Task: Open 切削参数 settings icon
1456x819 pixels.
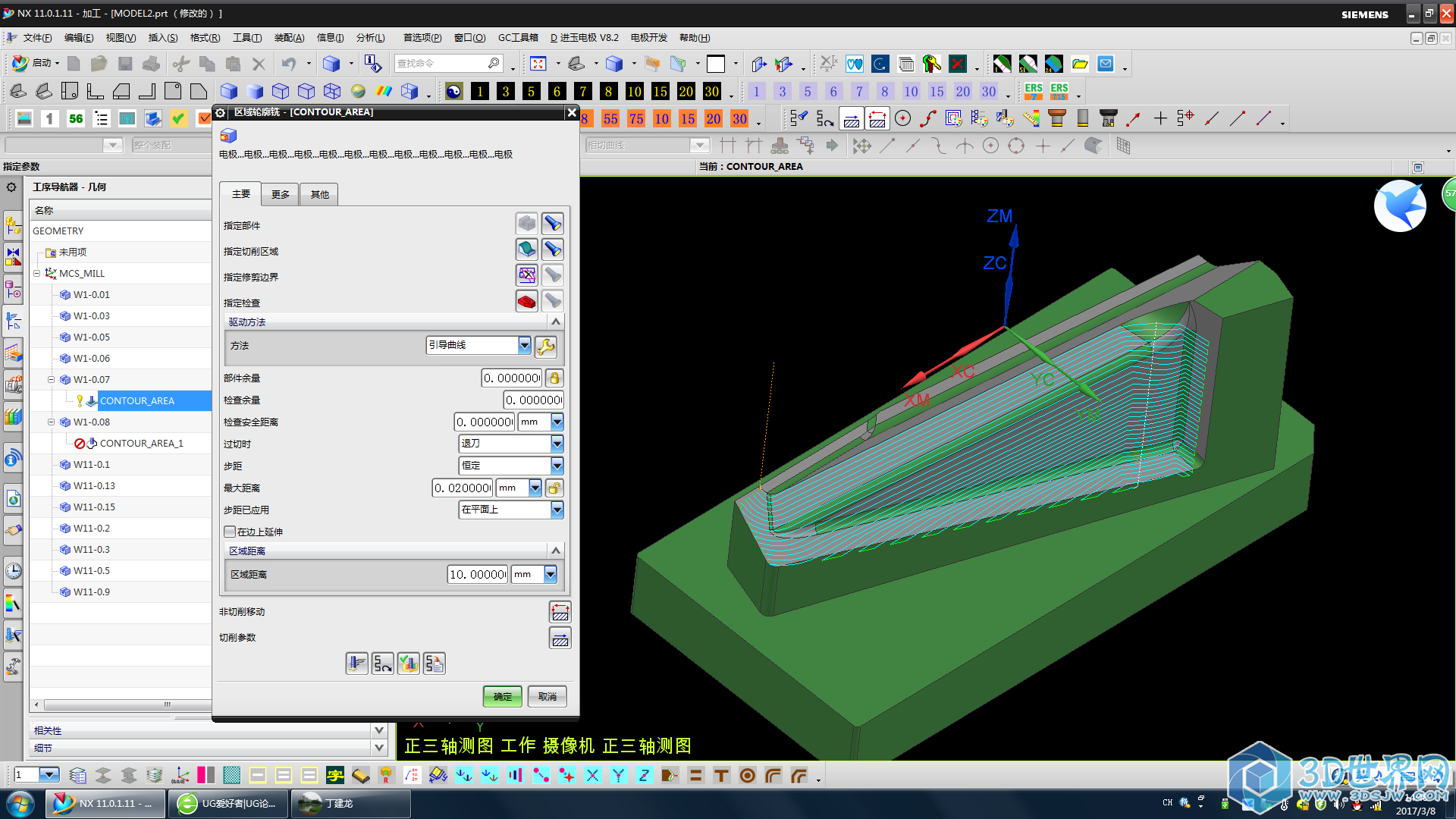Action: pyautogui.click(x=560, y=638)
